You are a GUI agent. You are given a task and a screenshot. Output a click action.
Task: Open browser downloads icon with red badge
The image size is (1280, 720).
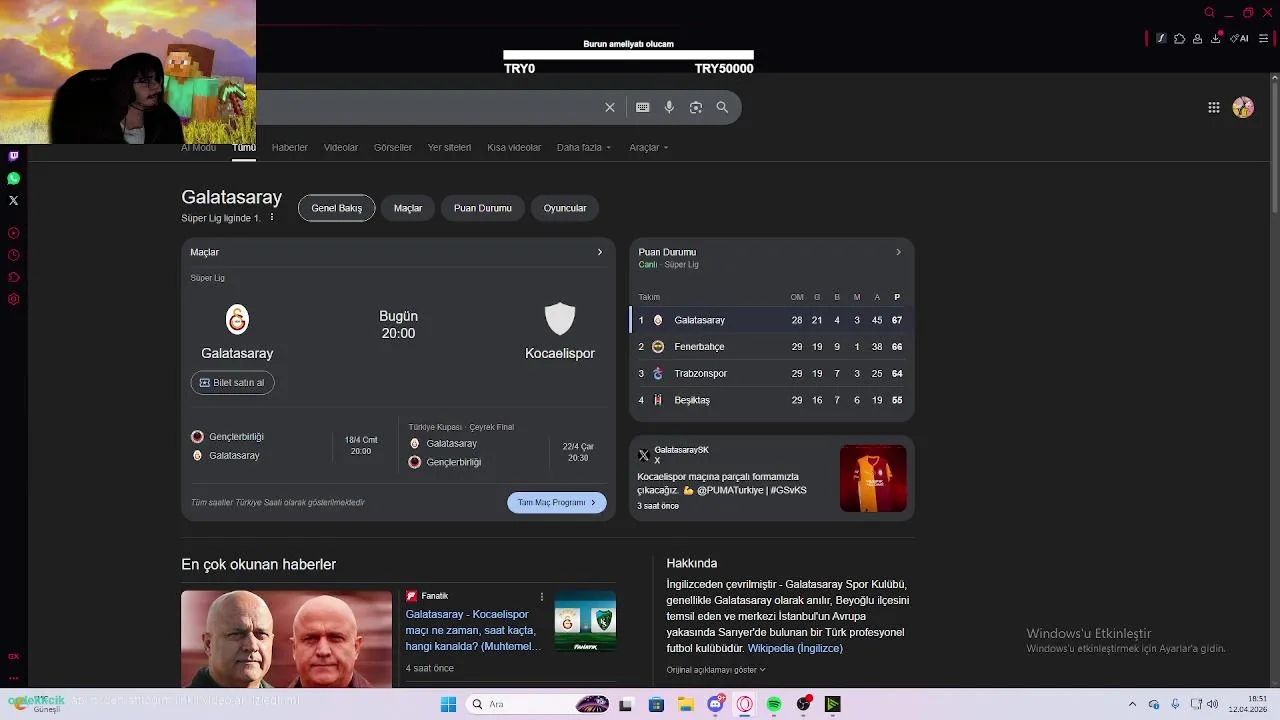(x=1216, y=38)
